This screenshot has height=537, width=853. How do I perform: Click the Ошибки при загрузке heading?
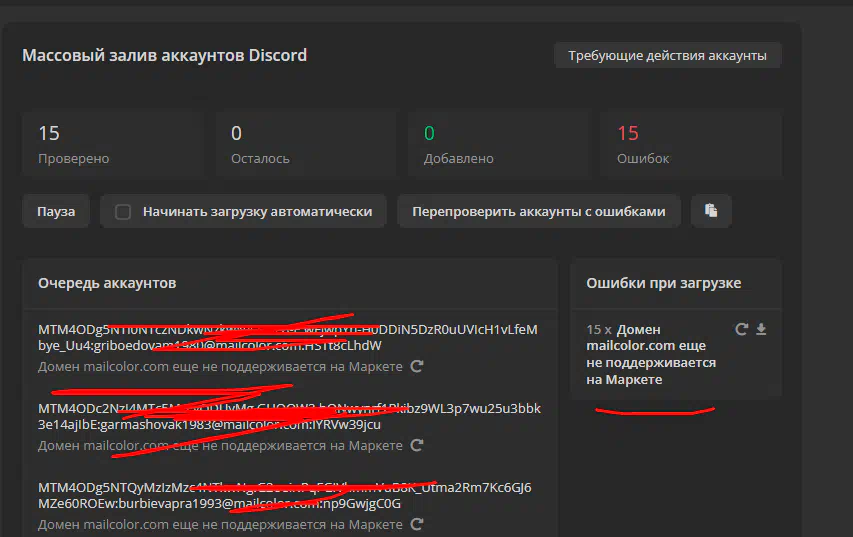(664, 283)
